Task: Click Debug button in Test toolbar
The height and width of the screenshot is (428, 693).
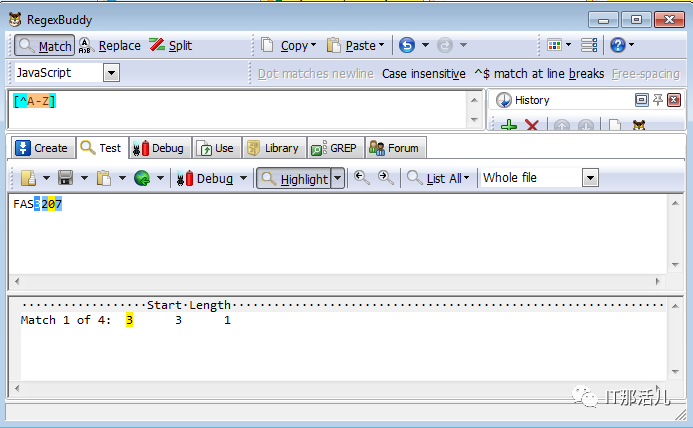Action: click(x=205, y=178)
